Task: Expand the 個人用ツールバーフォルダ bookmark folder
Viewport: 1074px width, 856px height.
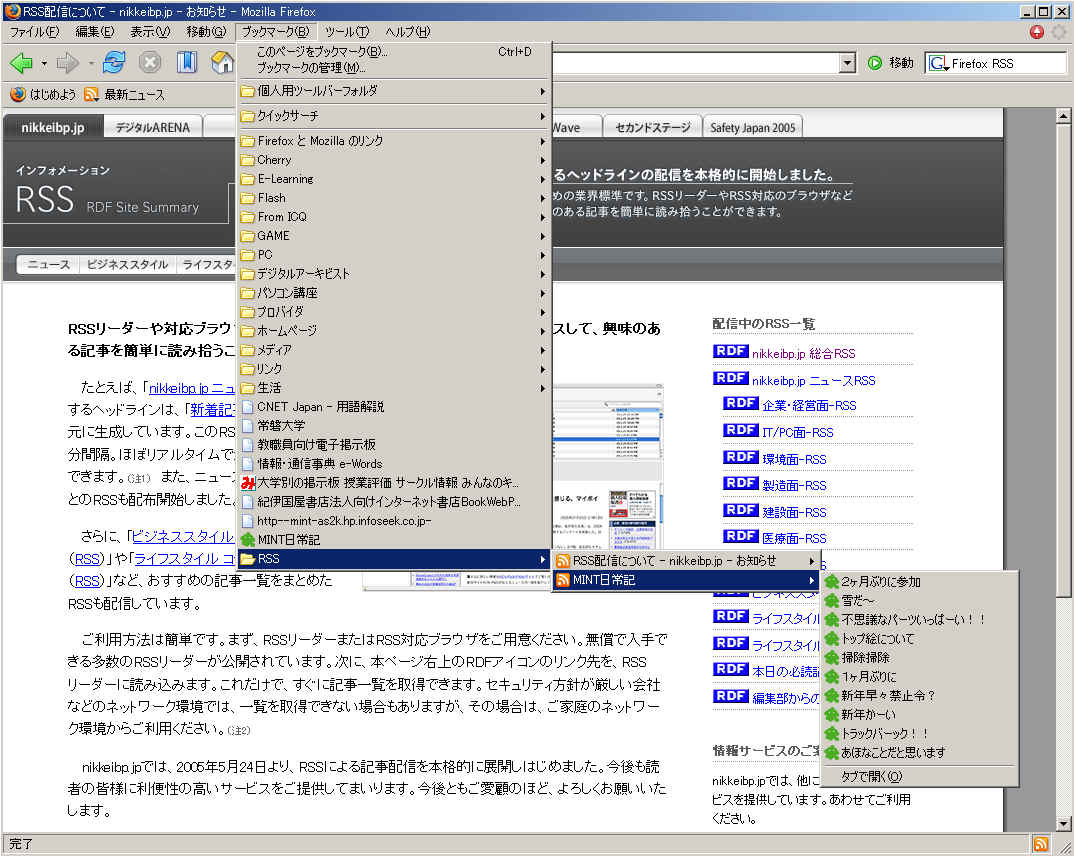Action: click(x=394, y=90)
